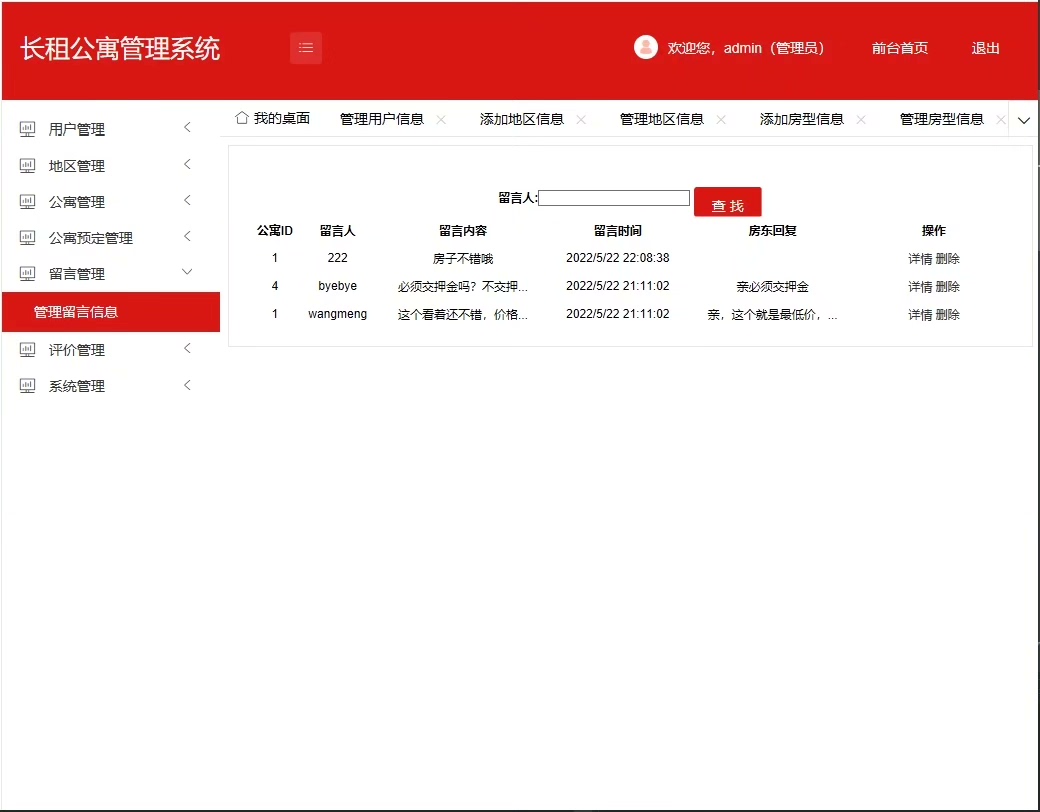Switch to the 添加房型信息 tab

801,119
